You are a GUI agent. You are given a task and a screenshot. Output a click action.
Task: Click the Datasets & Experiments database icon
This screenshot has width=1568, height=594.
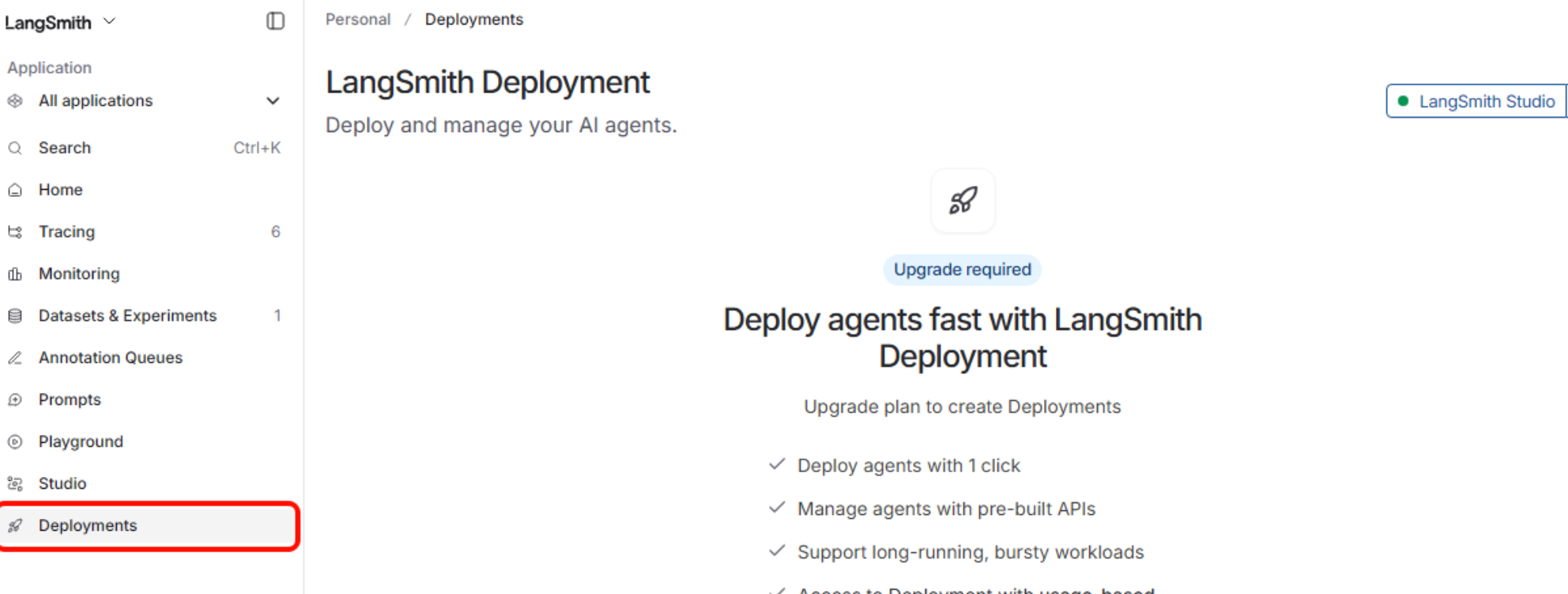tap(15, 316)
